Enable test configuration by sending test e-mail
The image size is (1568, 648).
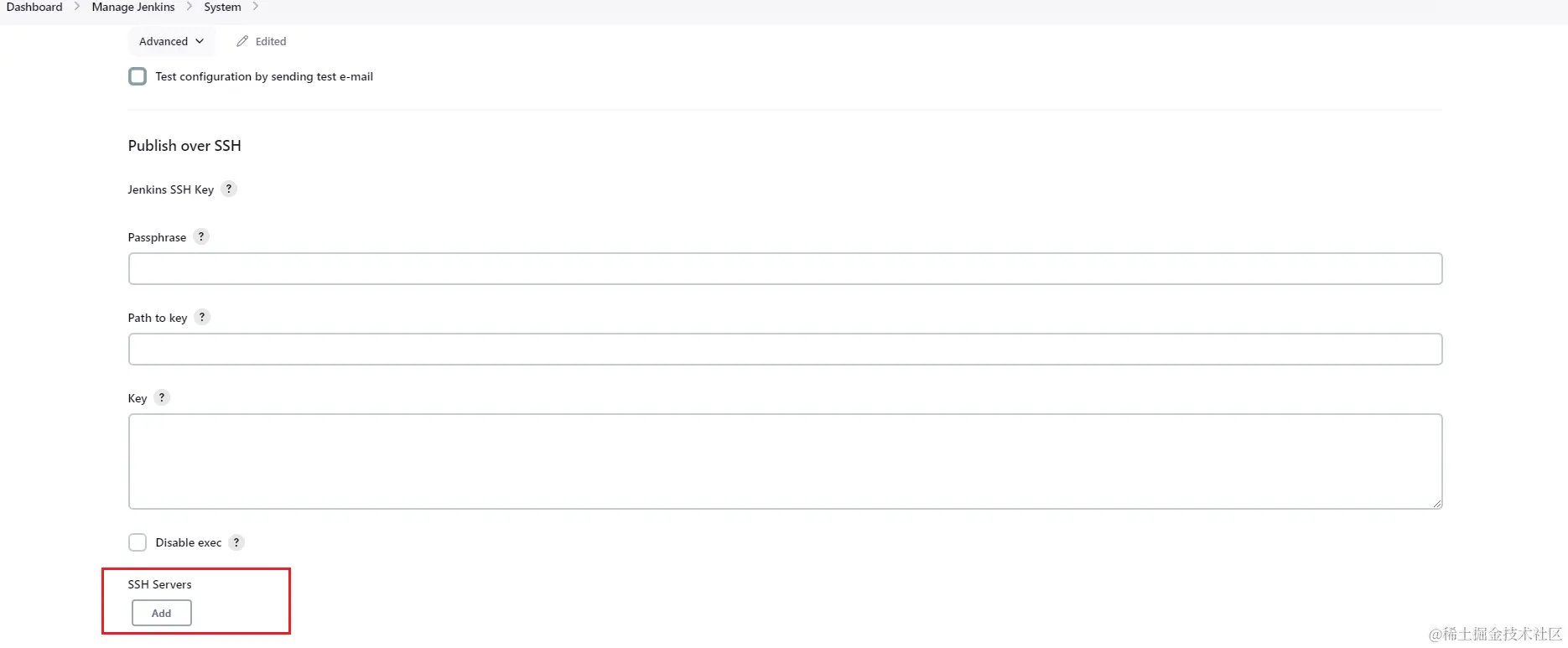point(138,76)
